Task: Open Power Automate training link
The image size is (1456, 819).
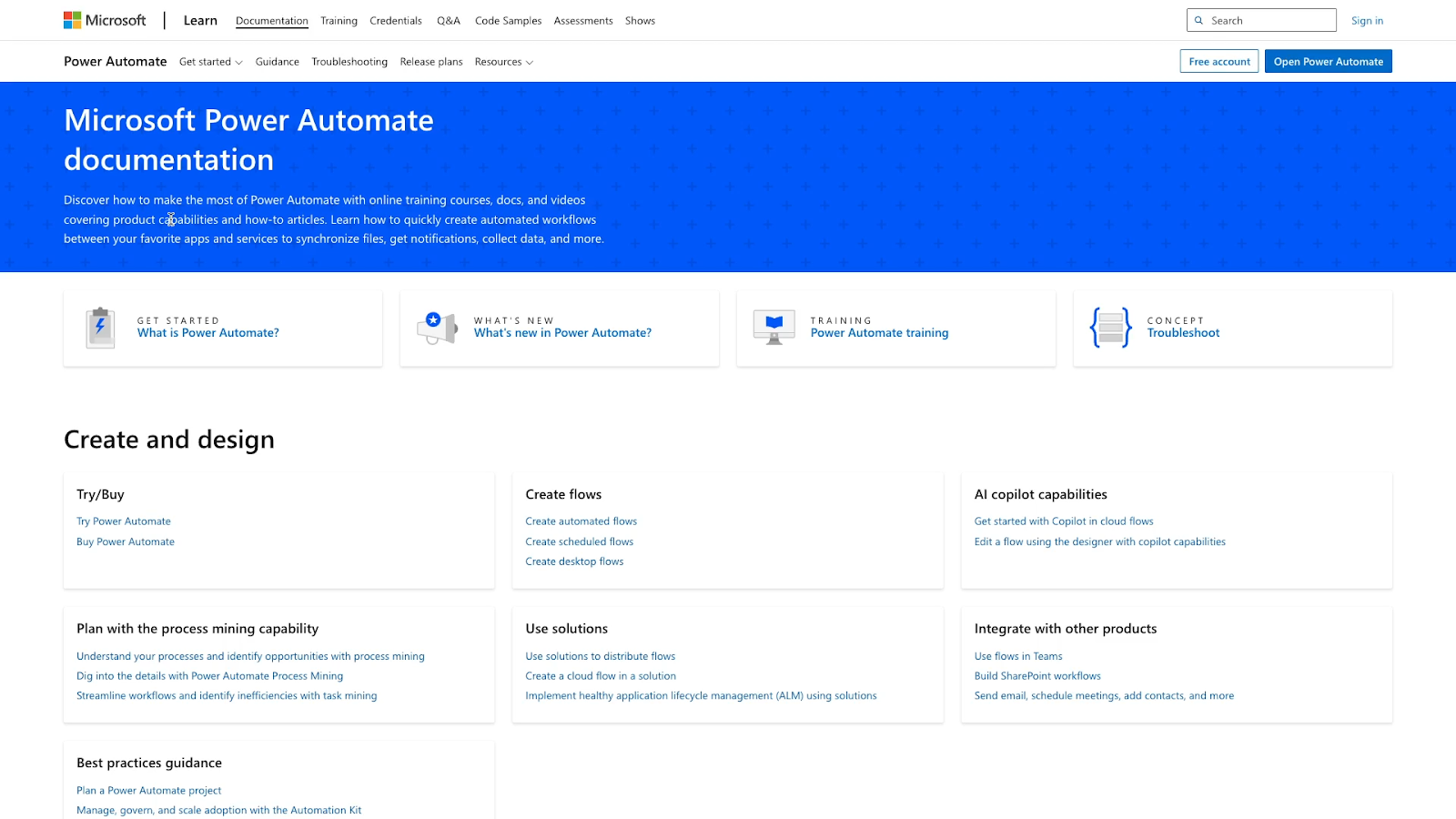Action: (879, 333)
